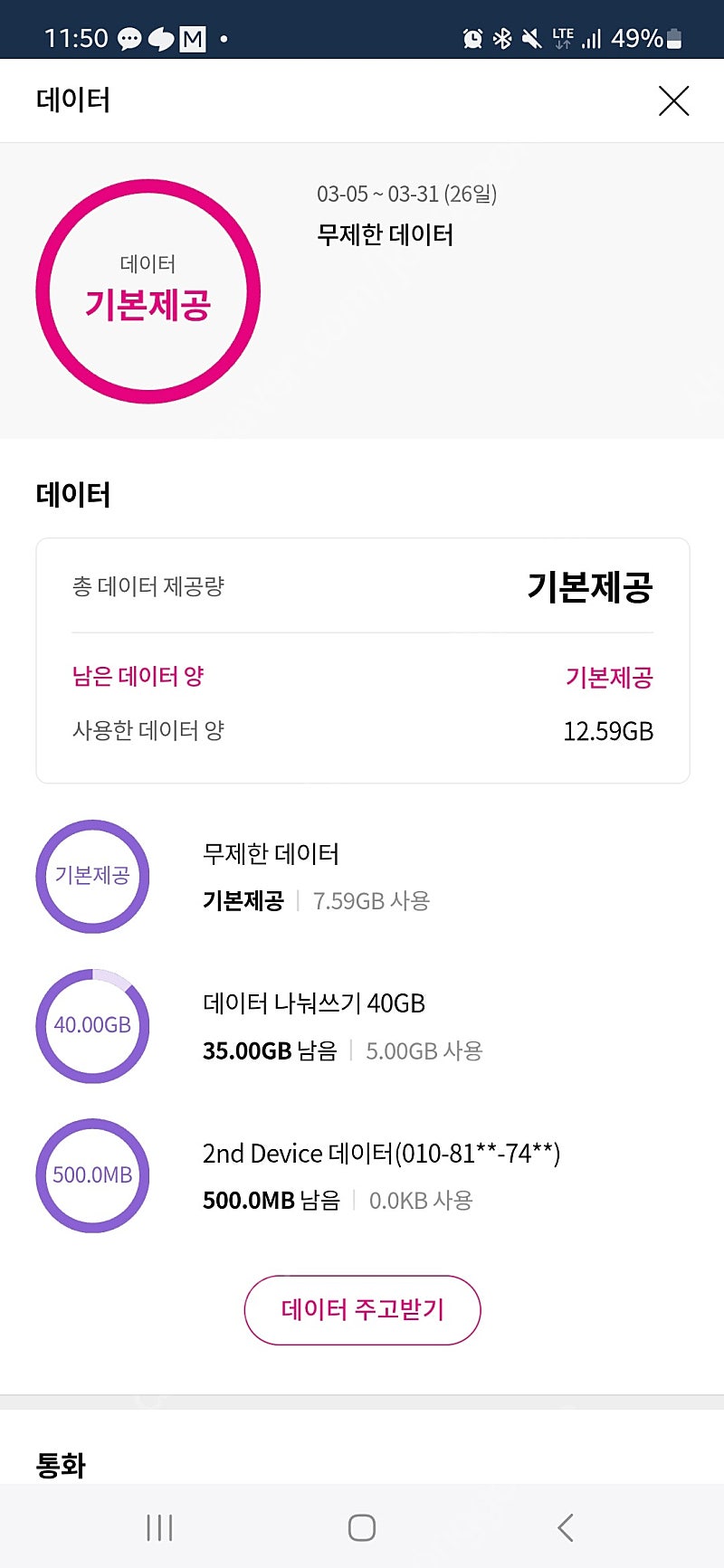Tap the 통화 section heading

pos(61,1465)
